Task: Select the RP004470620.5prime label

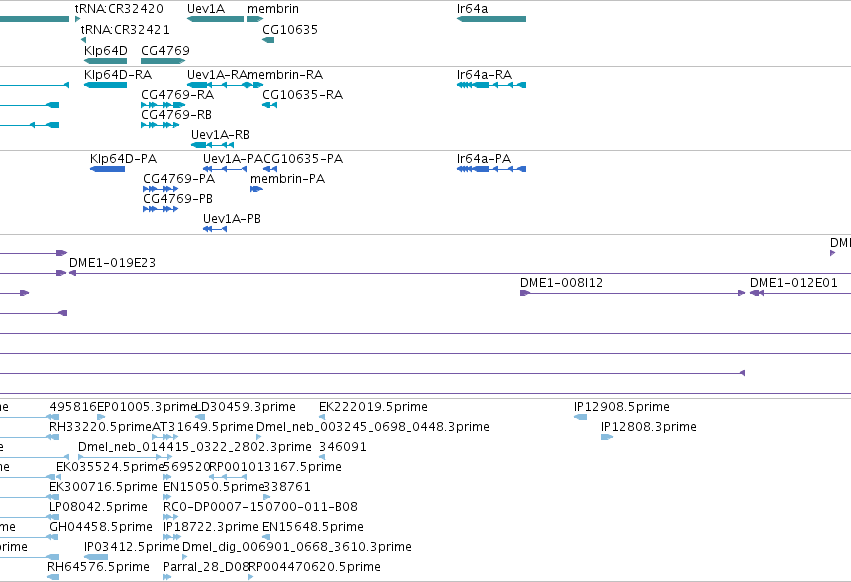Action: (x=315, y=567)
